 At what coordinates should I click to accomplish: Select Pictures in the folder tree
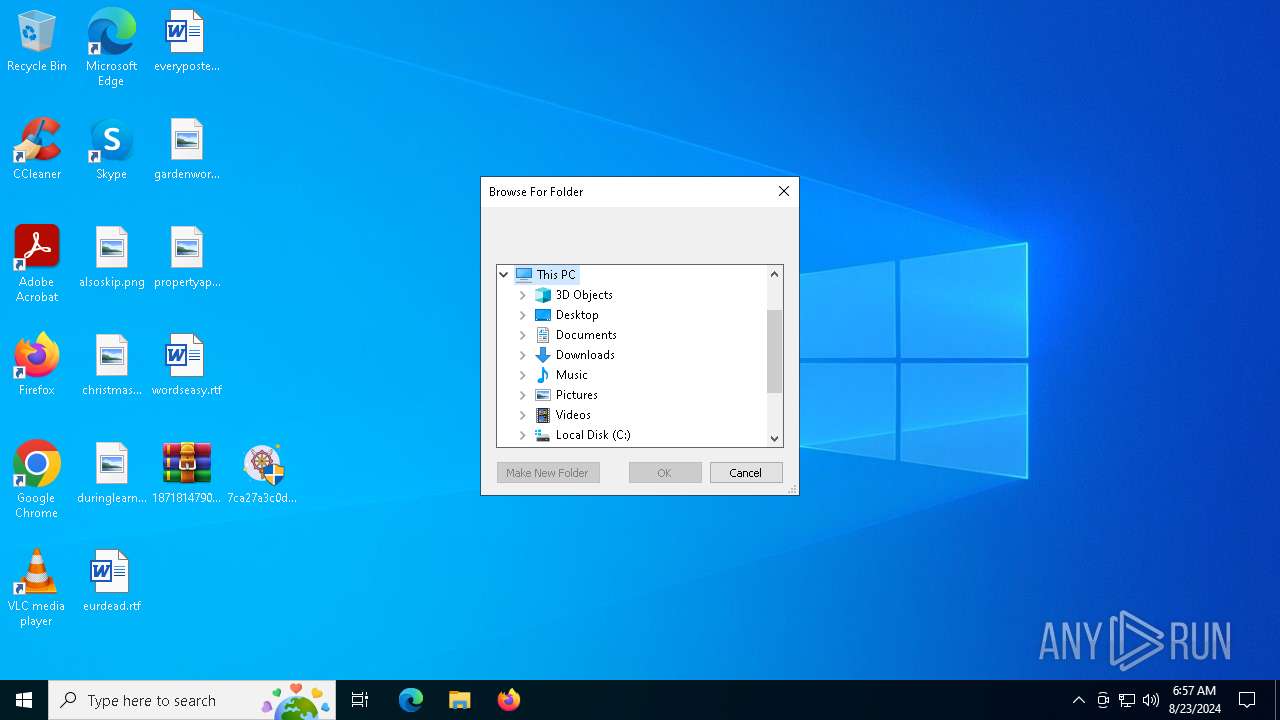567,395
